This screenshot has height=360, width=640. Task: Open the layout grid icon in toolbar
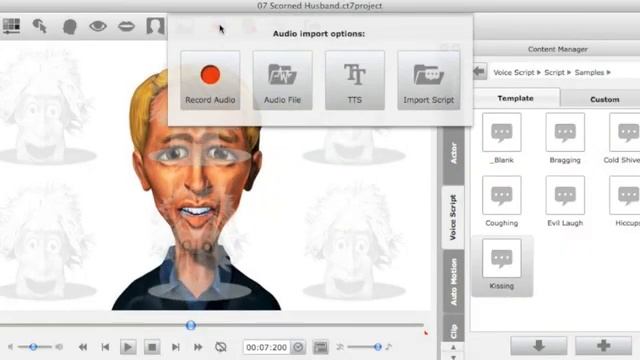pyautogui.click(x=11, y=27)
